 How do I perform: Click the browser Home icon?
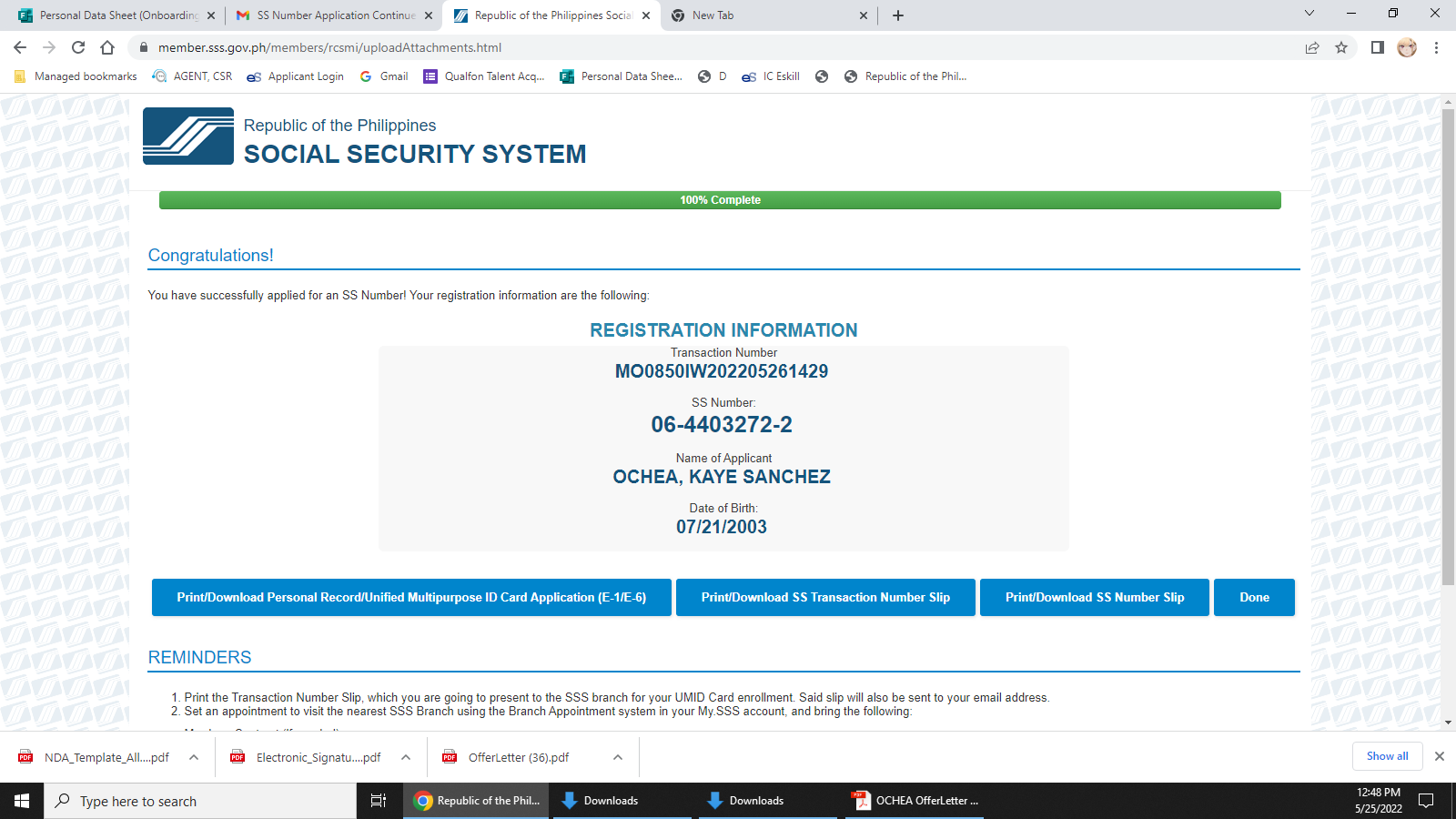pyautogui.click(x=107, y=47)
